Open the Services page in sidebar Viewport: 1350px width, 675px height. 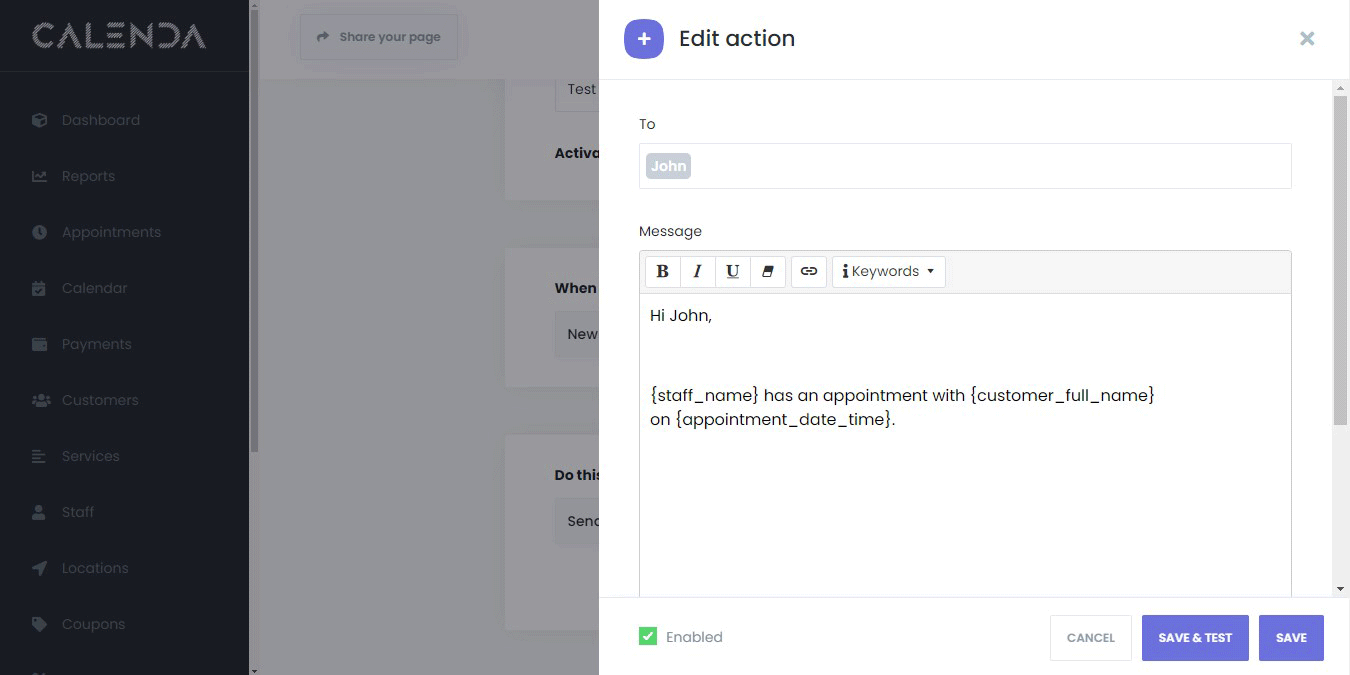click(90, 456)
